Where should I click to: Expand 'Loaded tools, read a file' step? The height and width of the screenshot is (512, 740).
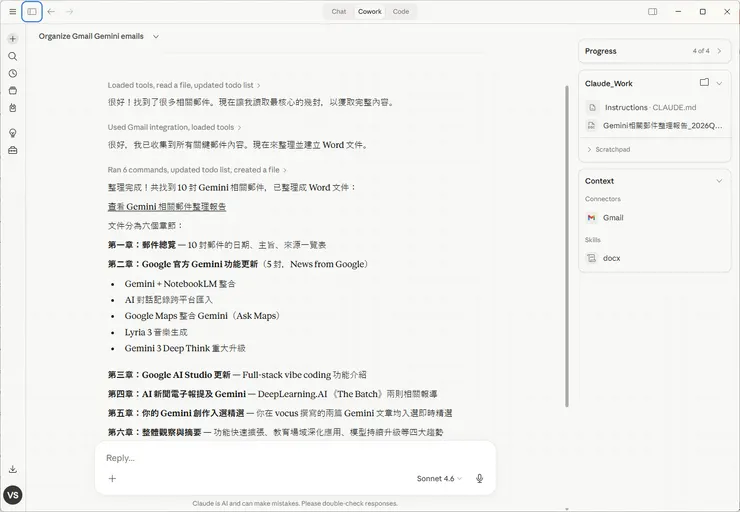(184, 85)
